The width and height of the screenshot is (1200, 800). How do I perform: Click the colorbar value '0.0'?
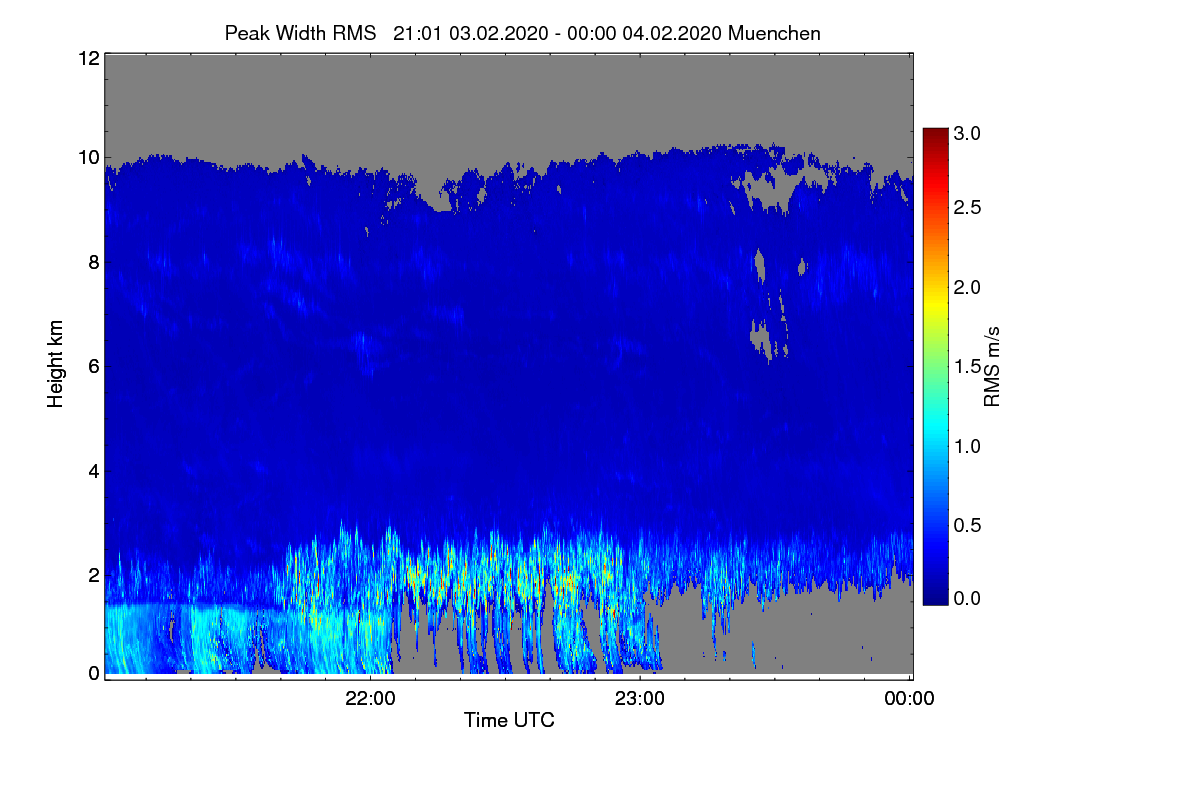(x=968, y=598)
